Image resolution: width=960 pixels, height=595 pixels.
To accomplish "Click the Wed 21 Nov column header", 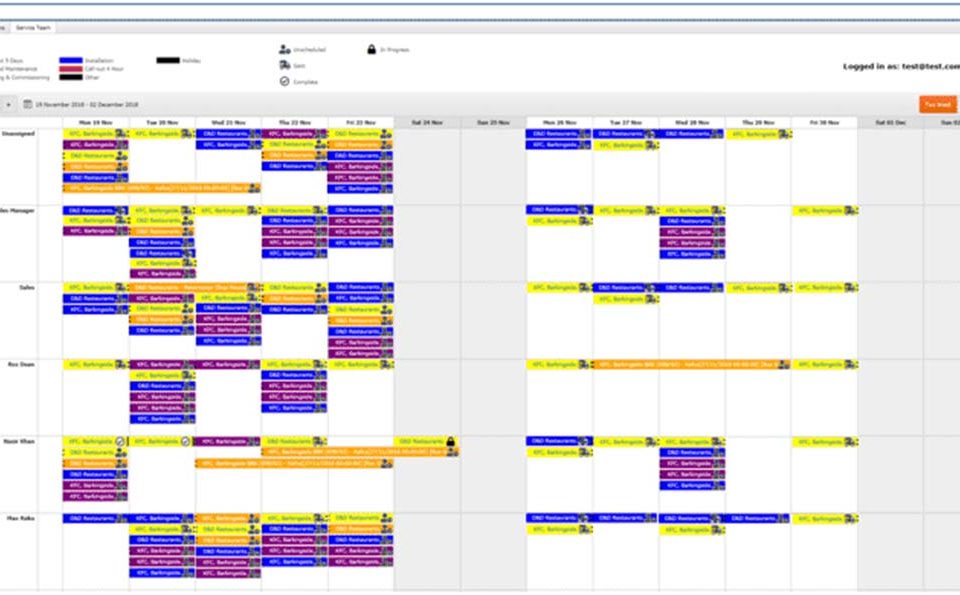I will click(228, 123).
